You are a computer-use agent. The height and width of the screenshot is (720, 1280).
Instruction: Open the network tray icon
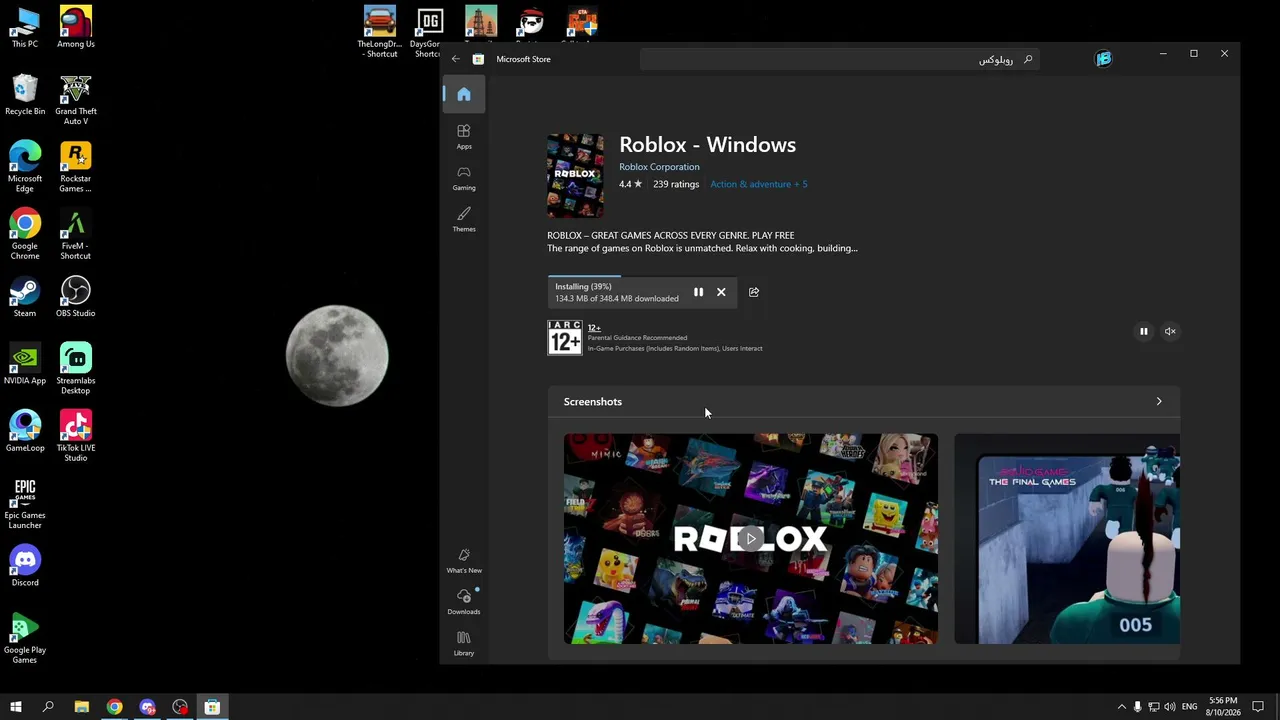1153,707
